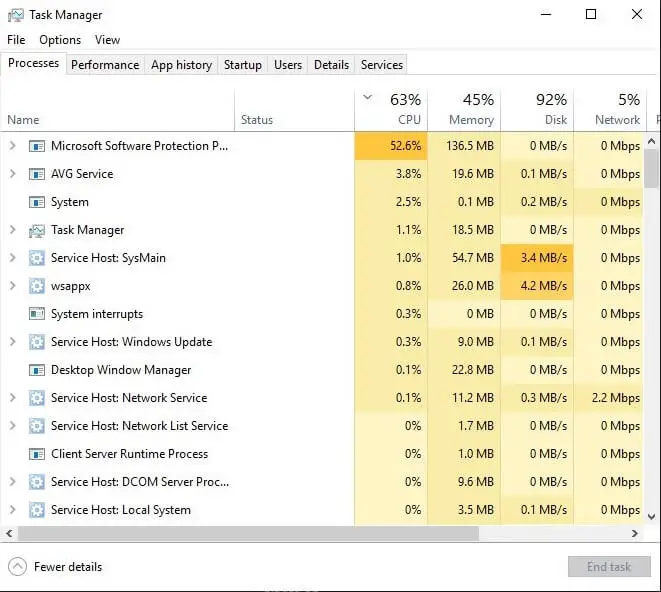Switch to the Performance tab

(x=105, y=65)
